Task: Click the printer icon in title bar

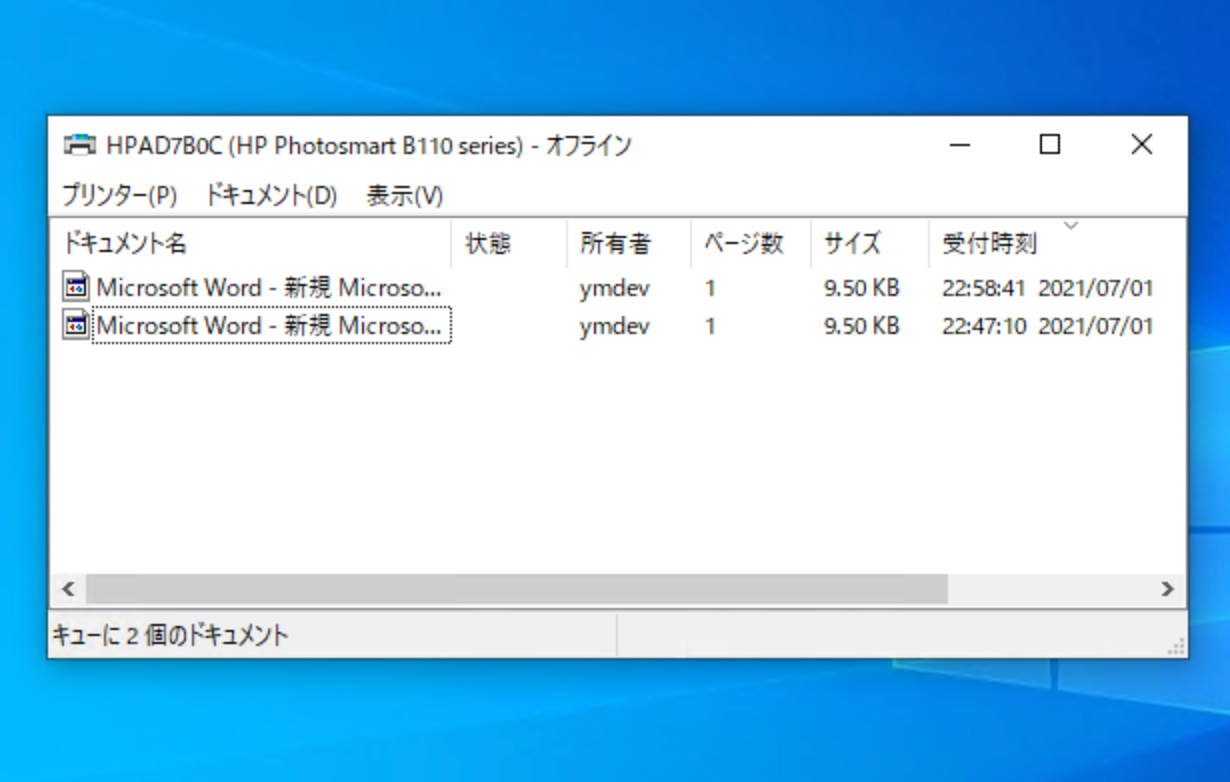Action: [80, 146]
